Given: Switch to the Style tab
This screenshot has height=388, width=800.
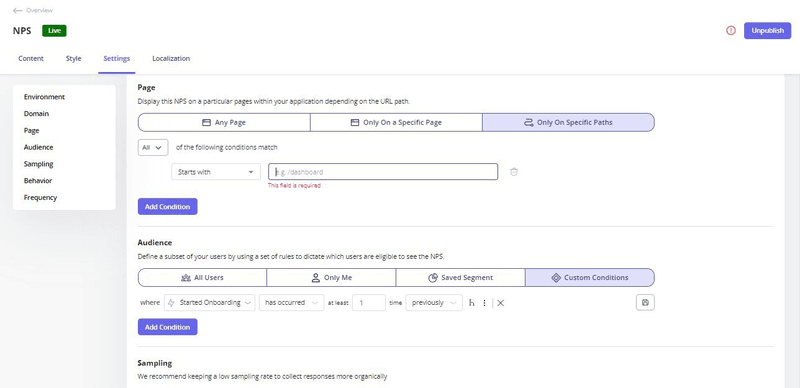Looking at the screenshot, I should (73, 59).
